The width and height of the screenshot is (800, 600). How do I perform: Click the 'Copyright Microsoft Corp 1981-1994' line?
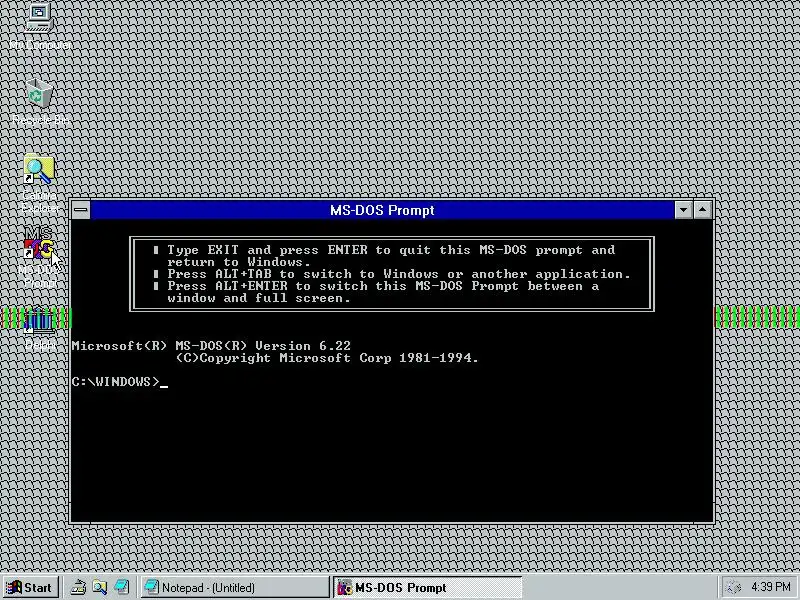click(327, 358)
